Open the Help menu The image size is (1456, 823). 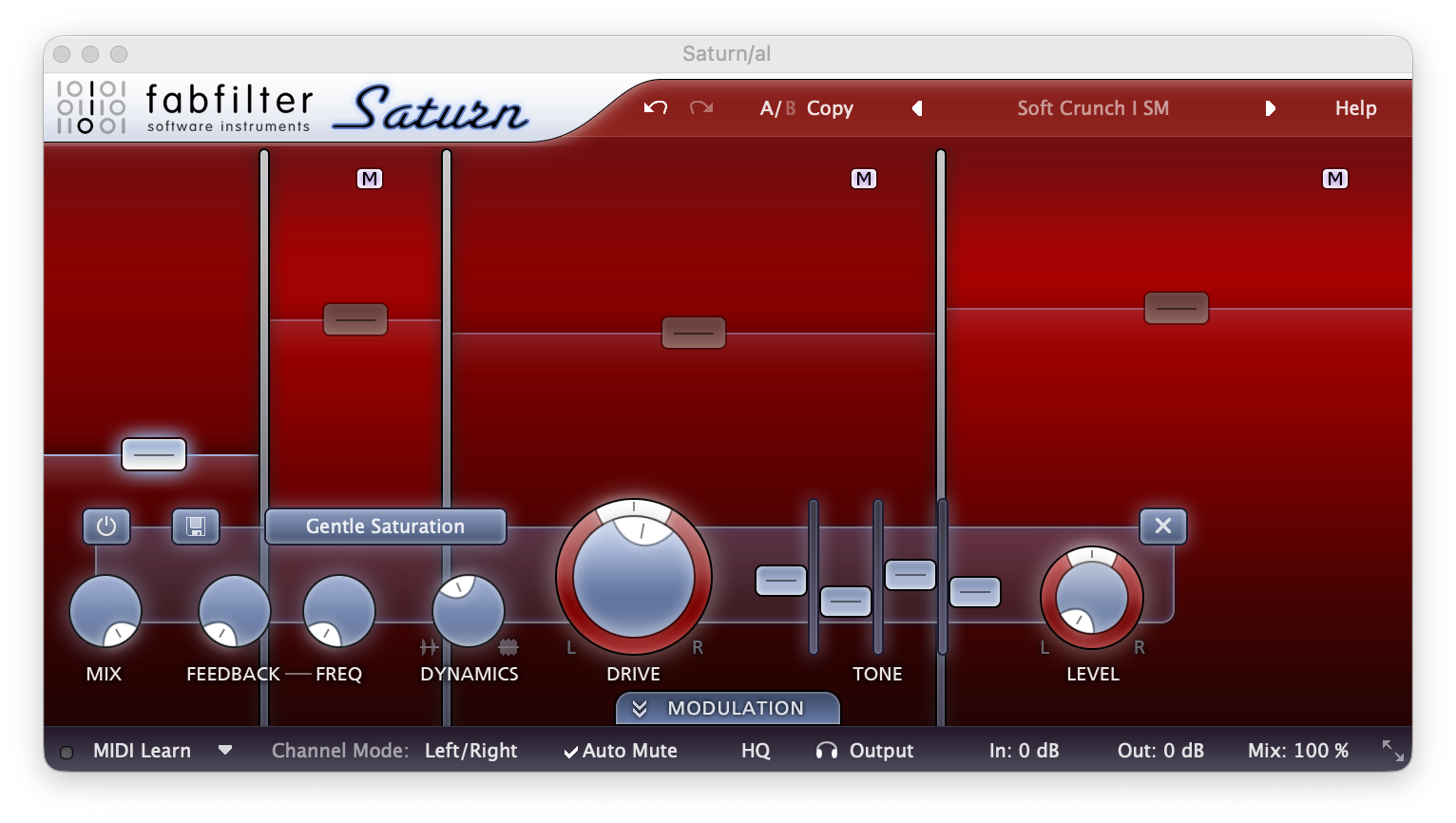(x=1355, y=108)
